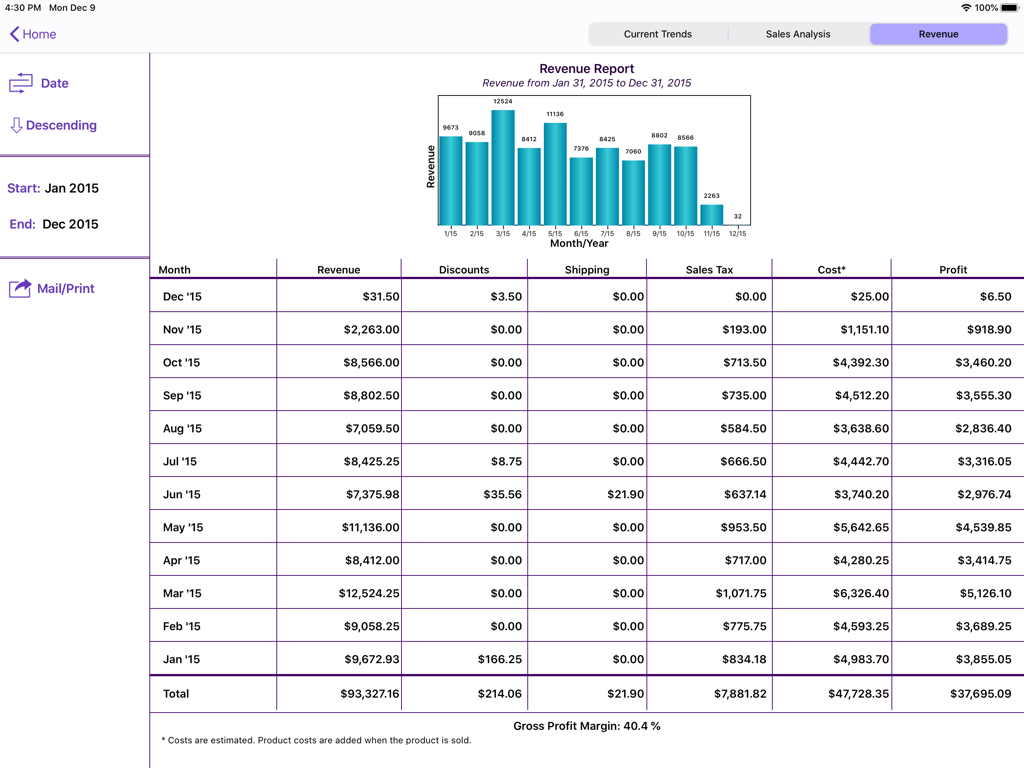Tap the Mail/Print share icon
The height and width of the screenshot is (768, 1024).
pos(20,288)
